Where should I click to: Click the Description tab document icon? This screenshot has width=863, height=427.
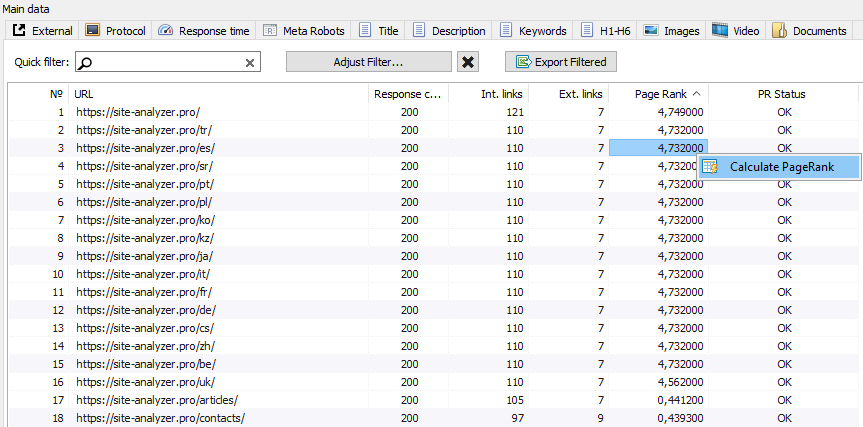pos(418,30)
